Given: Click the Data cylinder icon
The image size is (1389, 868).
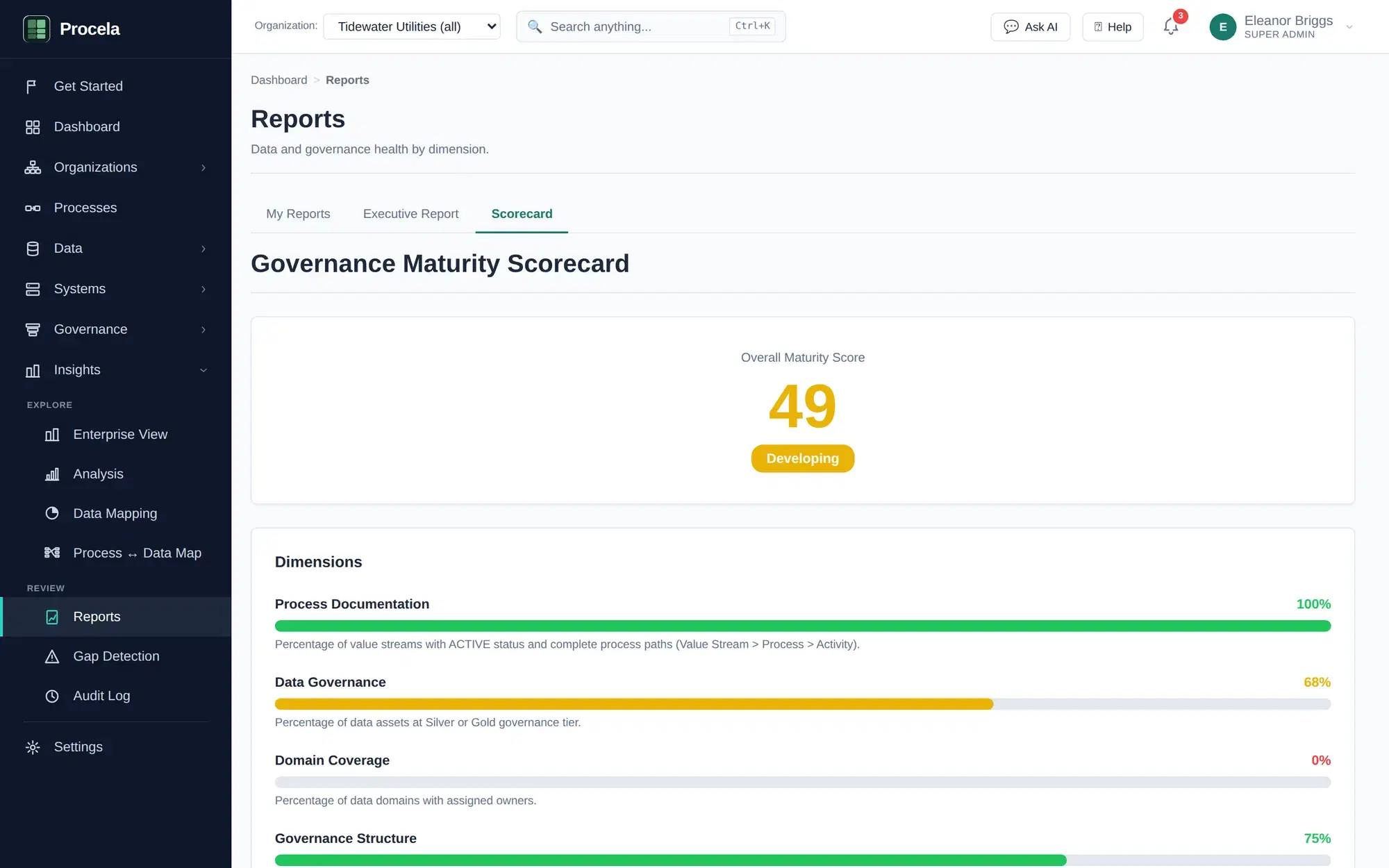Looking at the screenshot, I should pyautogui.click(x=32, y=249).
